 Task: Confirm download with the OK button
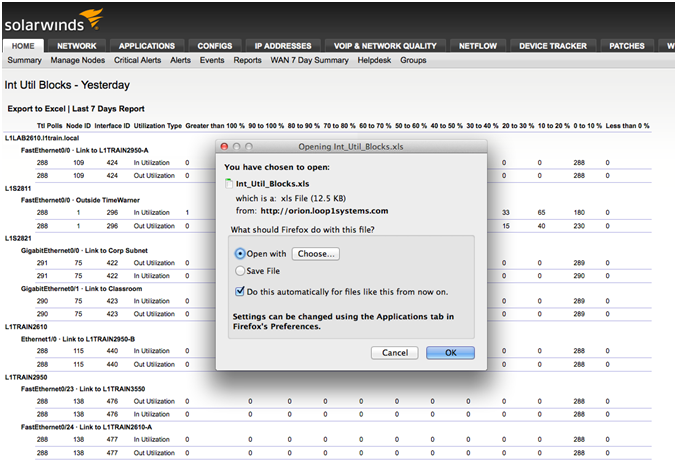pyautogui.click(x=450, y=353)
